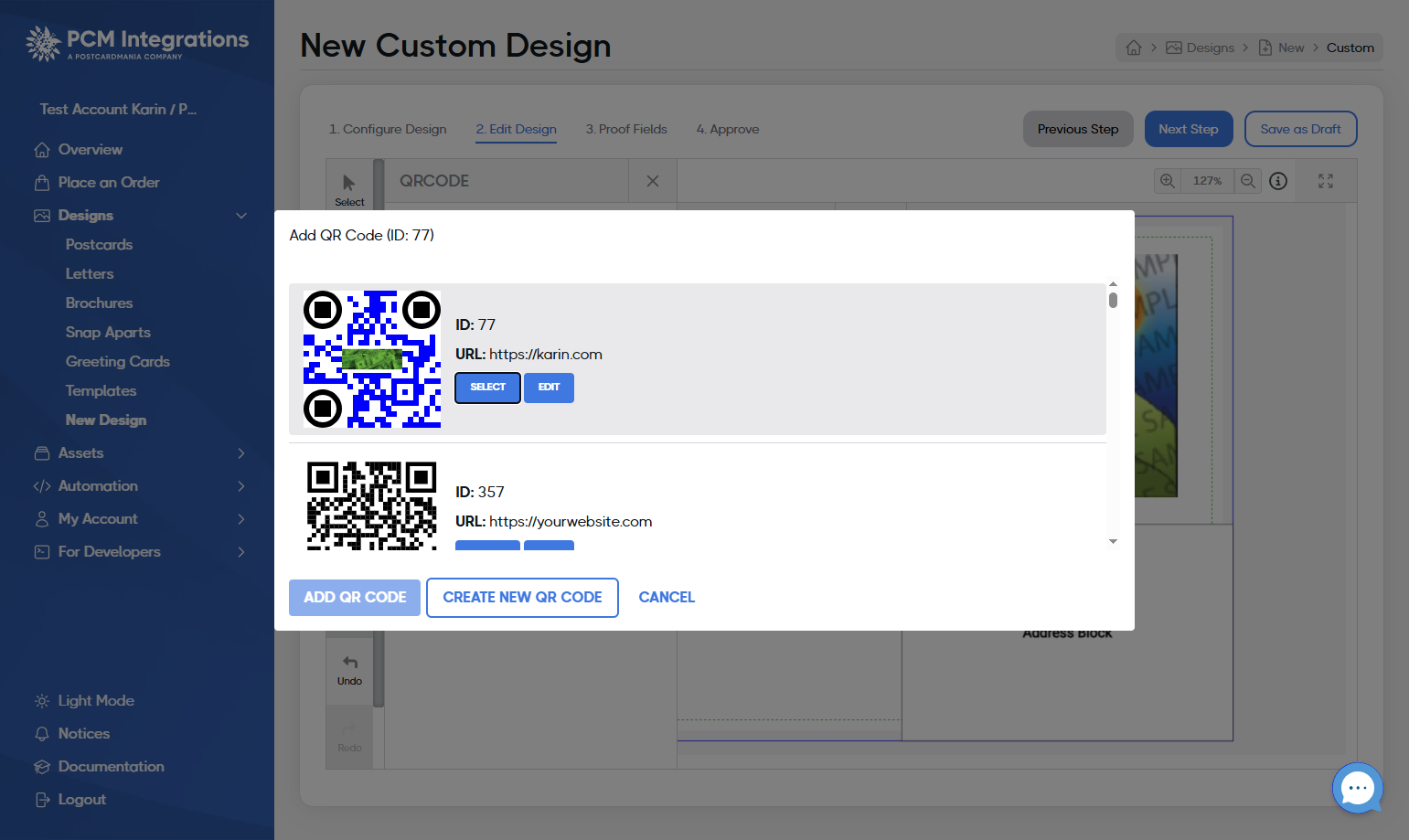Click Save as Draft button
Screen dimensions: 1409x840
coord(1301,130)
